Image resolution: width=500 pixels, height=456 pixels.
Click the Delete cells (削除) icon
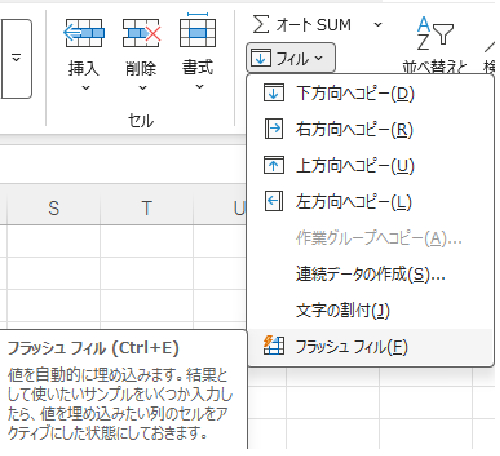(142, 33)
